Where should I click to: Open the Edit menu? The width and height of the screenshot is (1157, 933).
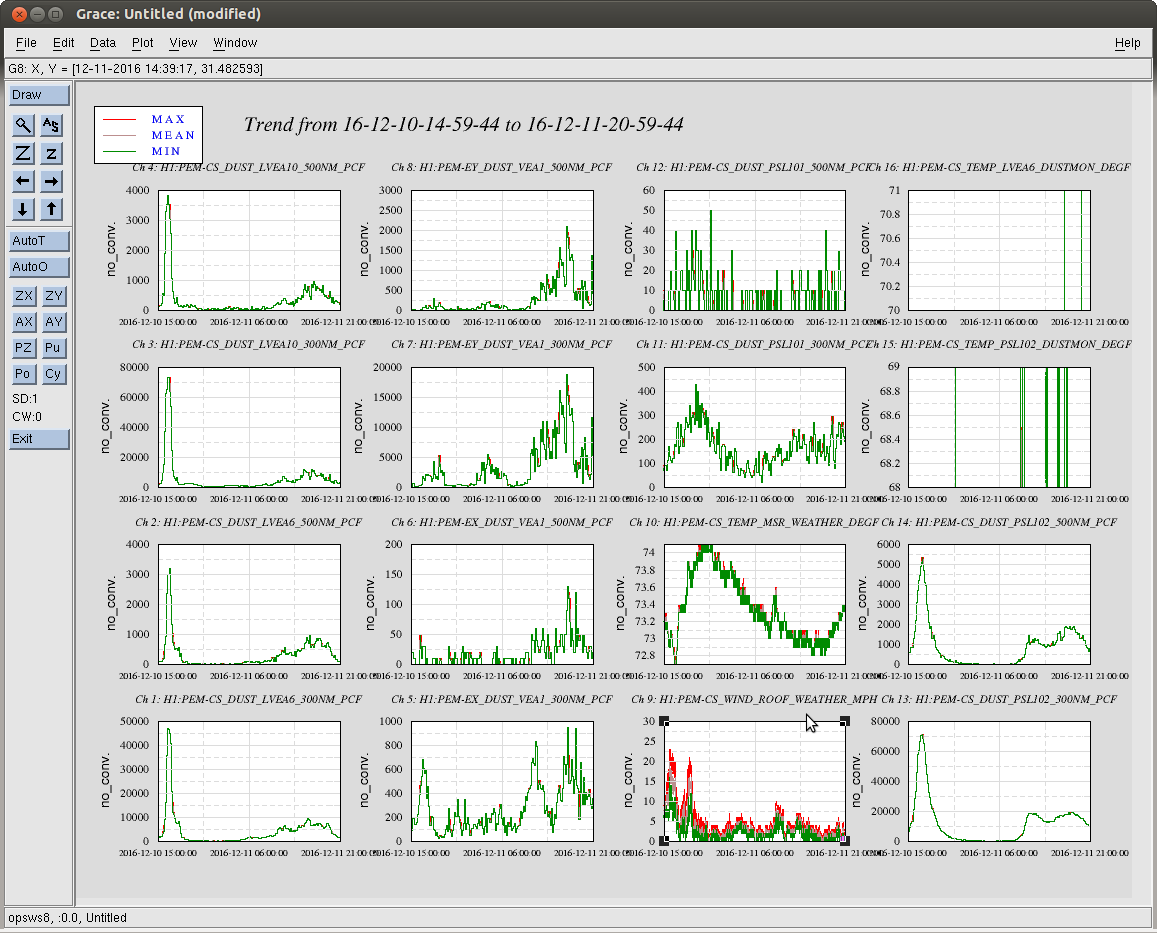[63, 43]
